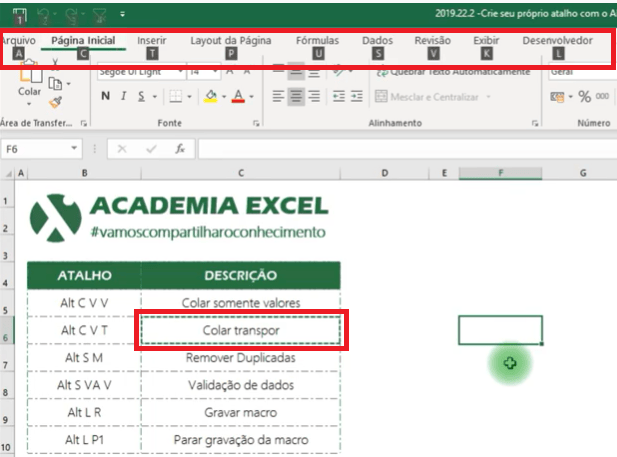
Task: Click into the formula bar field
Action: (x=407, y=149)
